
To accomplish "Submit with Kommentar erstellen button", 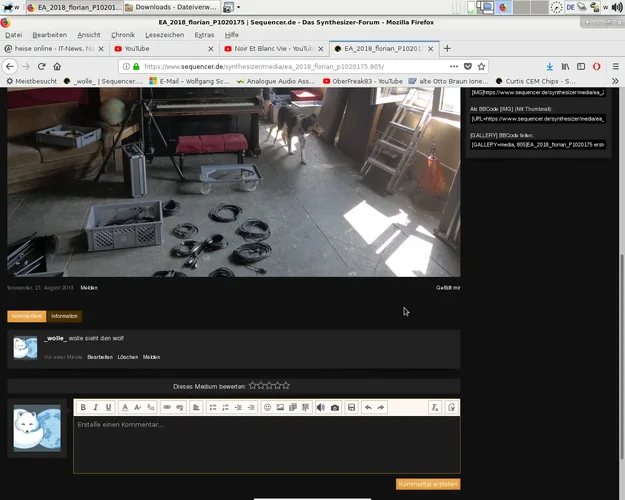I will (x=428, y=484).
